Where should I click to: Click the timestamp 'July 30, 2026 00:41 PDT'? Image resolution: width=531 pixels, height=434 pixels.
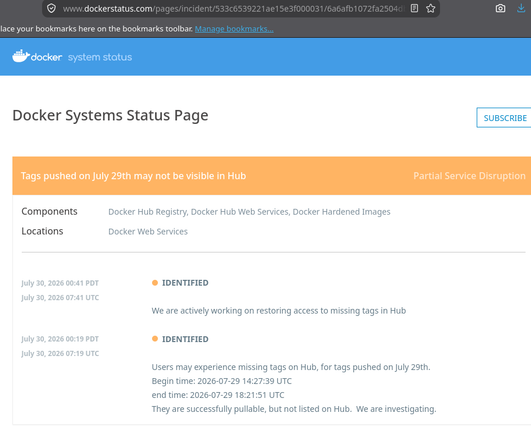[60, 283]
